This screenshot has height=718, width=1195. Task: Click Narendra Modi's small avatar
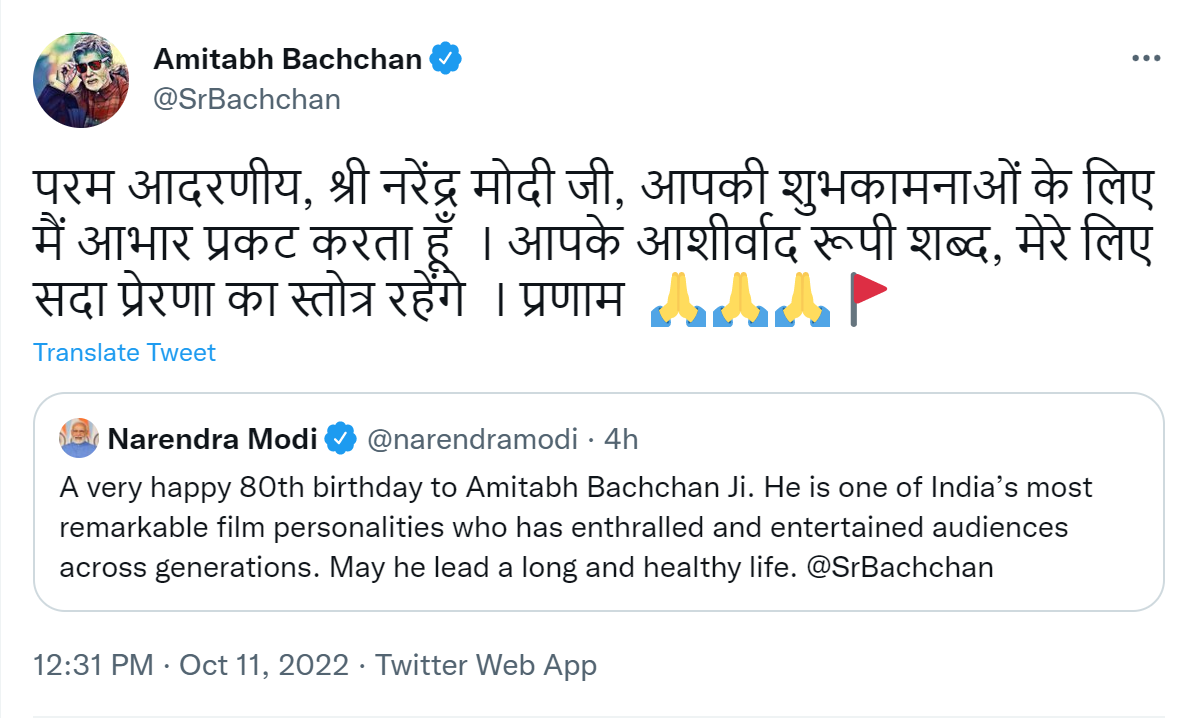click(x=79, y=438)
